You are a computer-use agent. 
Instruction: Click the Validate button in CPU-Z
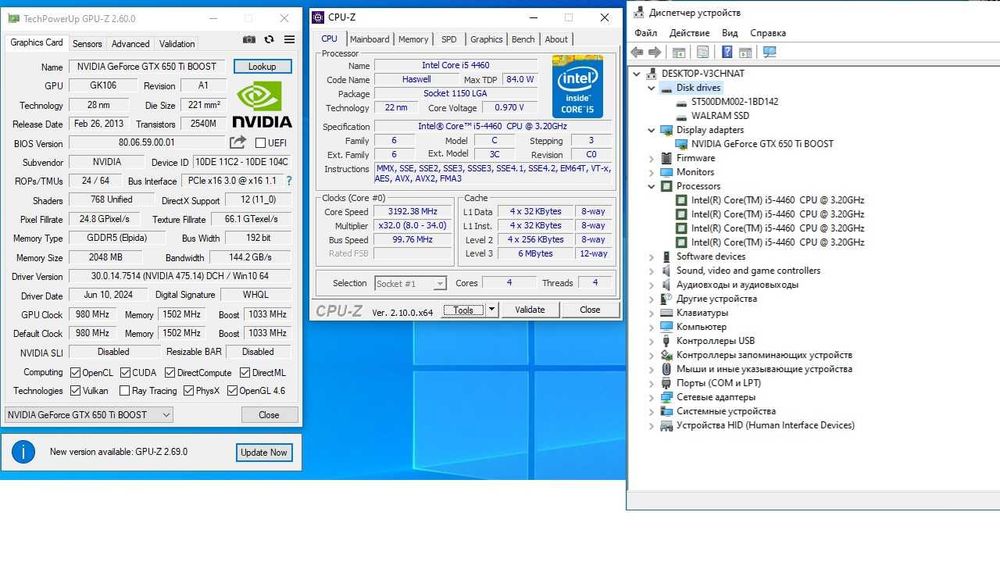tap(530, 310)
